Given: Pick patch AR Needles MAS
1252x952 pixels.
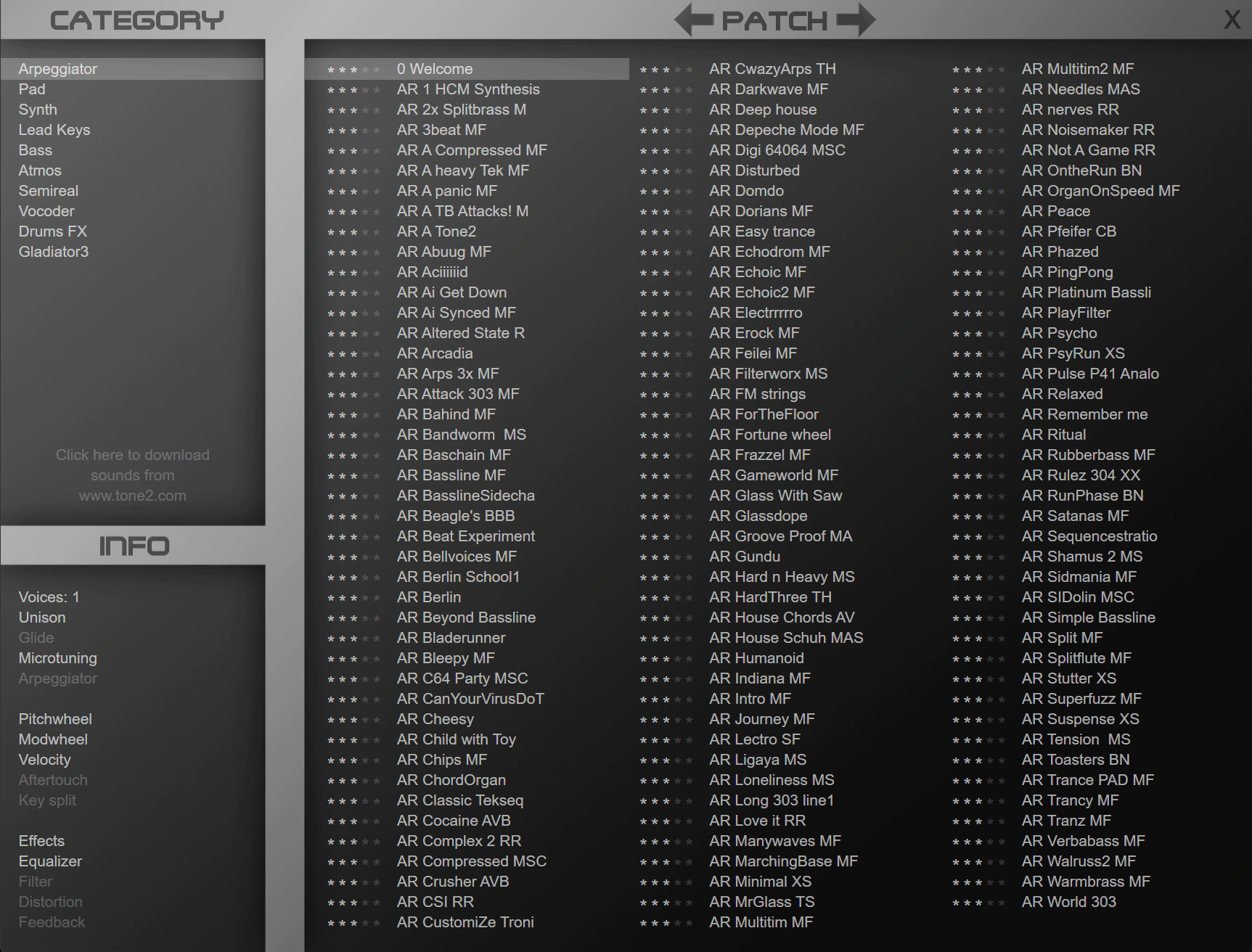Looking at the screenshot, I should click(x=1081, y=89).
